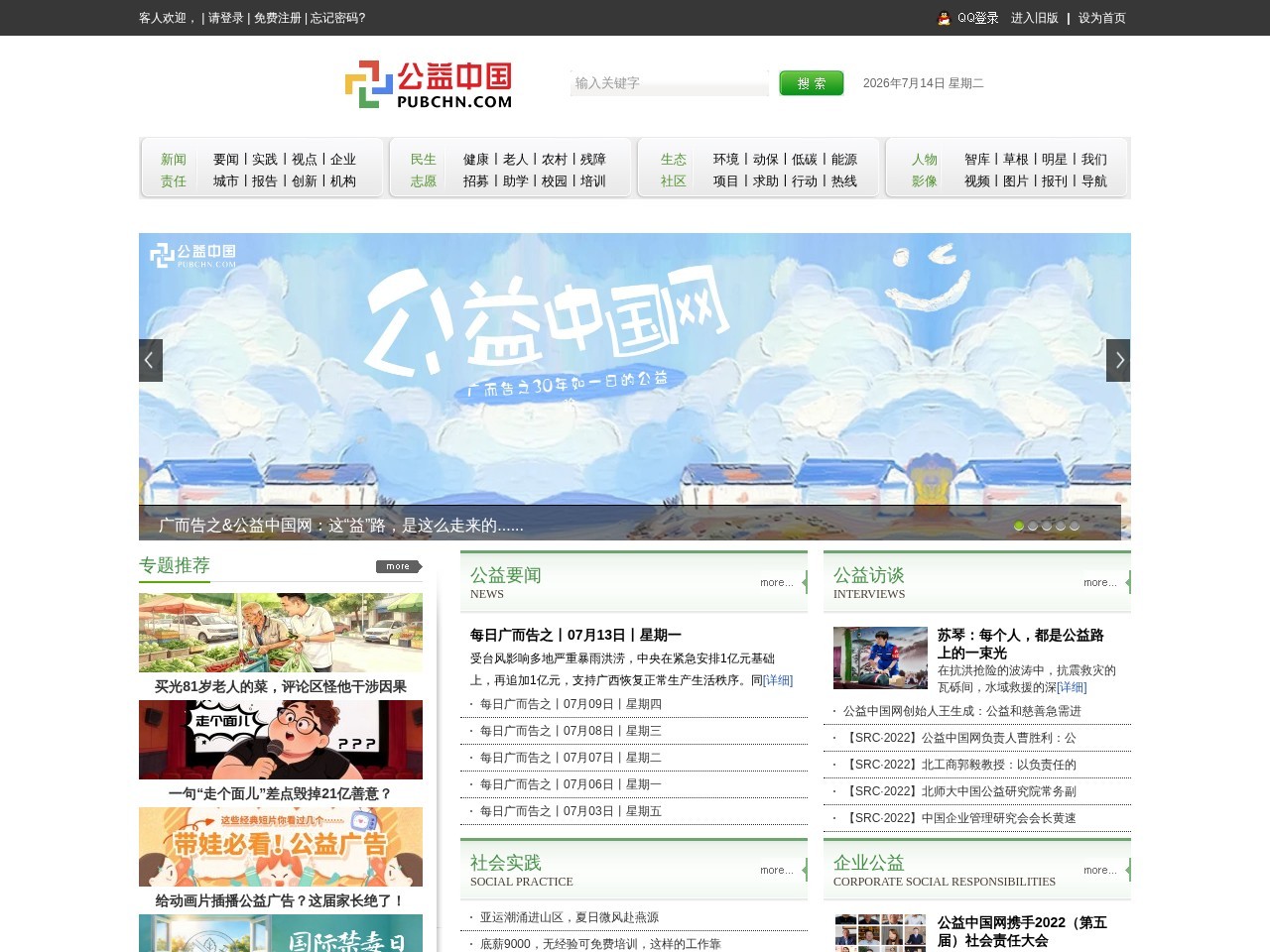Open more for 公益访谈 section
The image size is (1270, 952).
(1100, 582)
